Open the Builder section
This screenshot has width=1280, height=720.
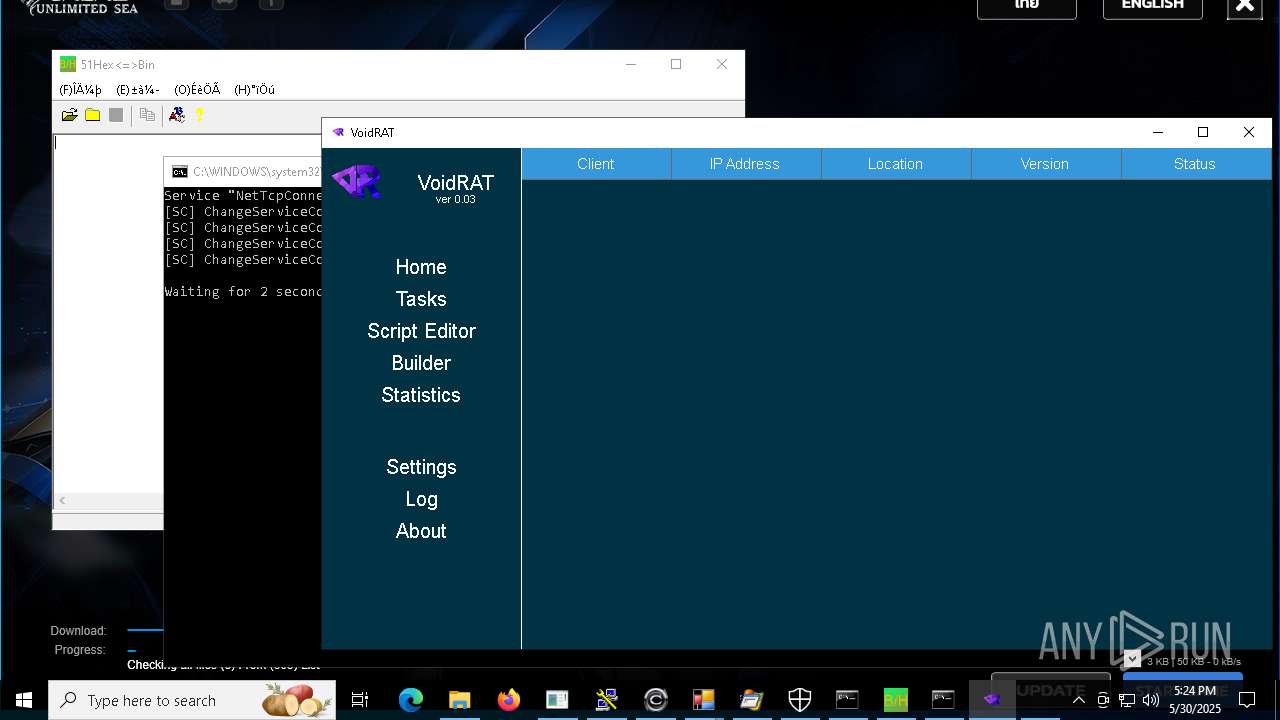pos(421,363)
